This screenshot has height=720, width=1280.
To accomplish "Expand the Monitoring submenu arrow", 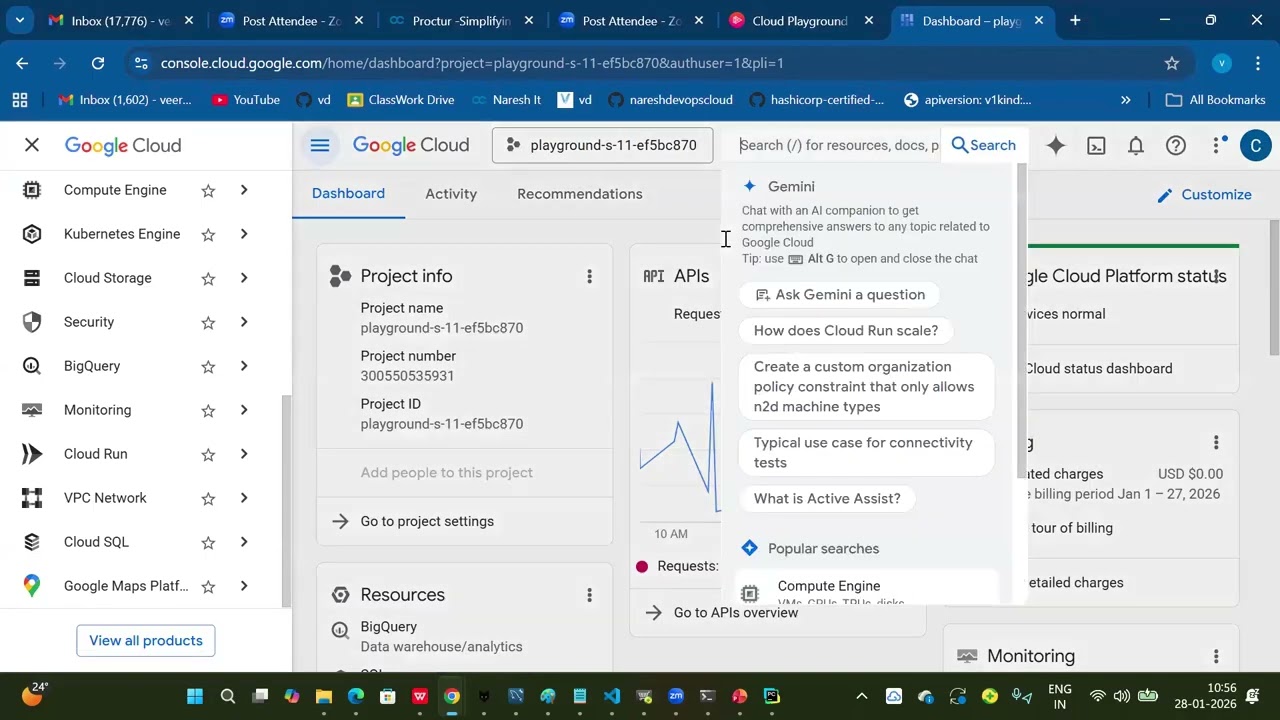I will point(243,410).
